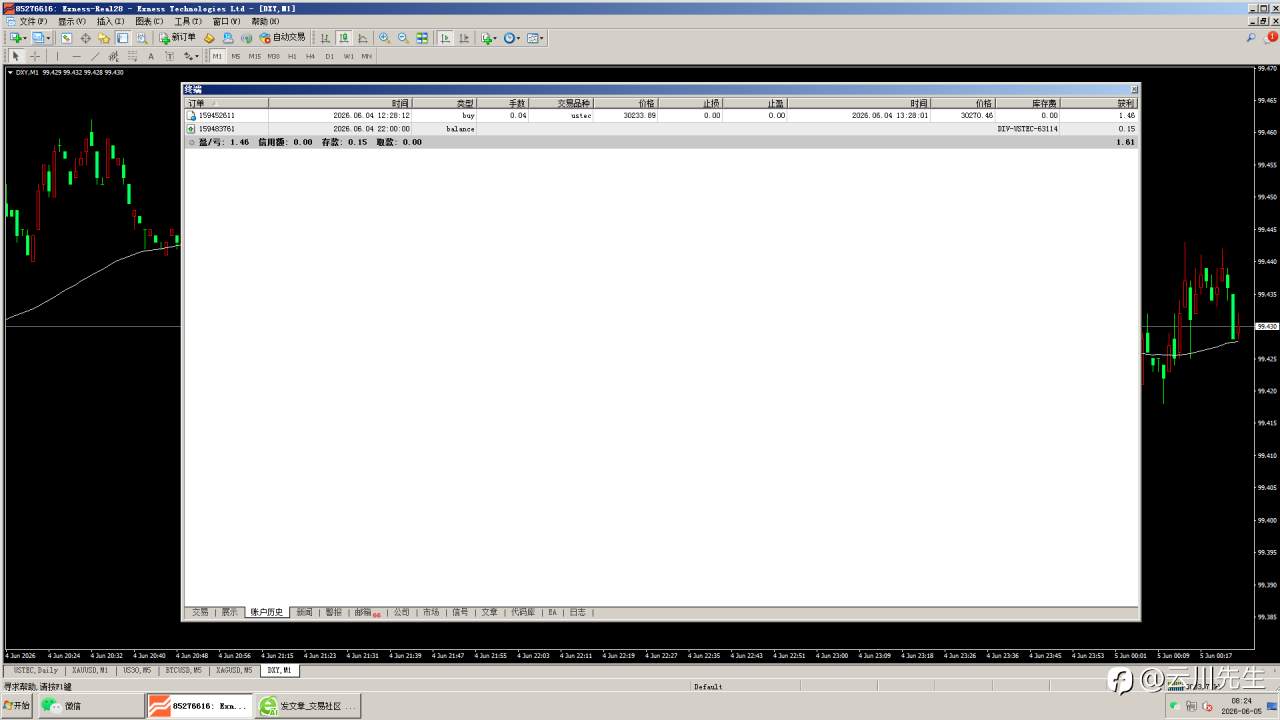The height and width of the screenshot is (720, 1280).
Task: Select the H1 timeframe
Action: click(292, 56)
